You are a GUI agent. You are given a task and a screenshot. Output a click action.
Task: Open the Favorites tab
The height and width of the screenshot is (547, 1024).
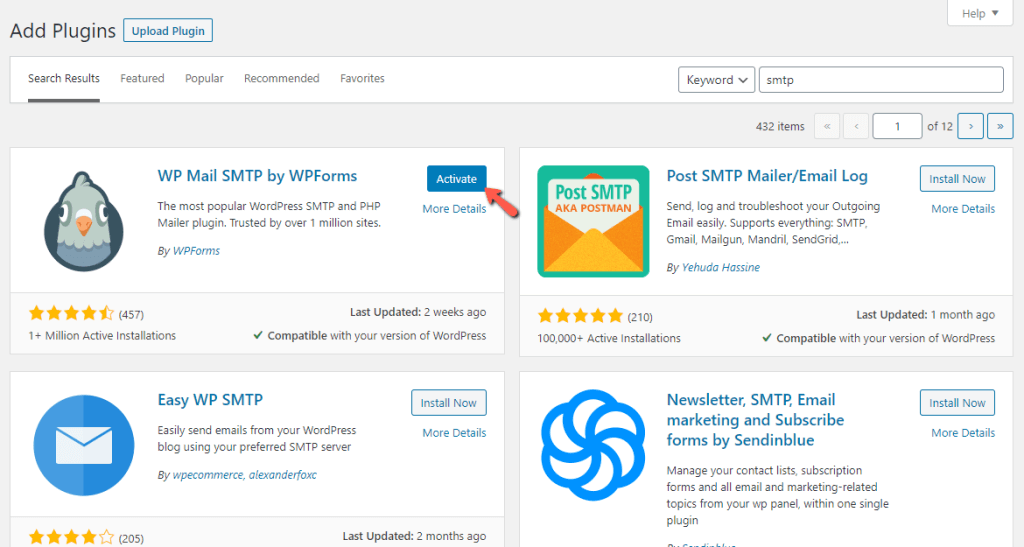[x=362, y=78]
